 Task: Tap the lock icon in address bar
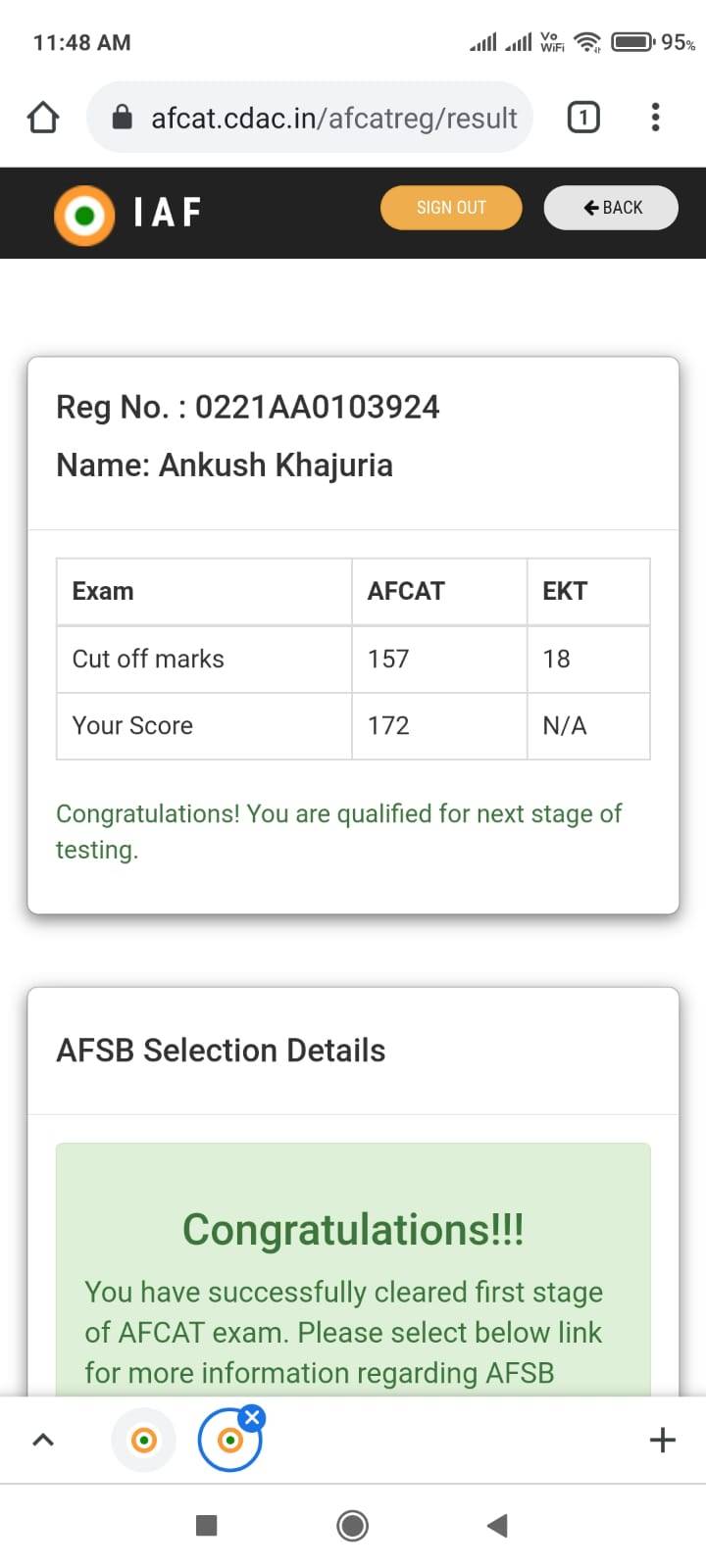(x=123, y=118)
